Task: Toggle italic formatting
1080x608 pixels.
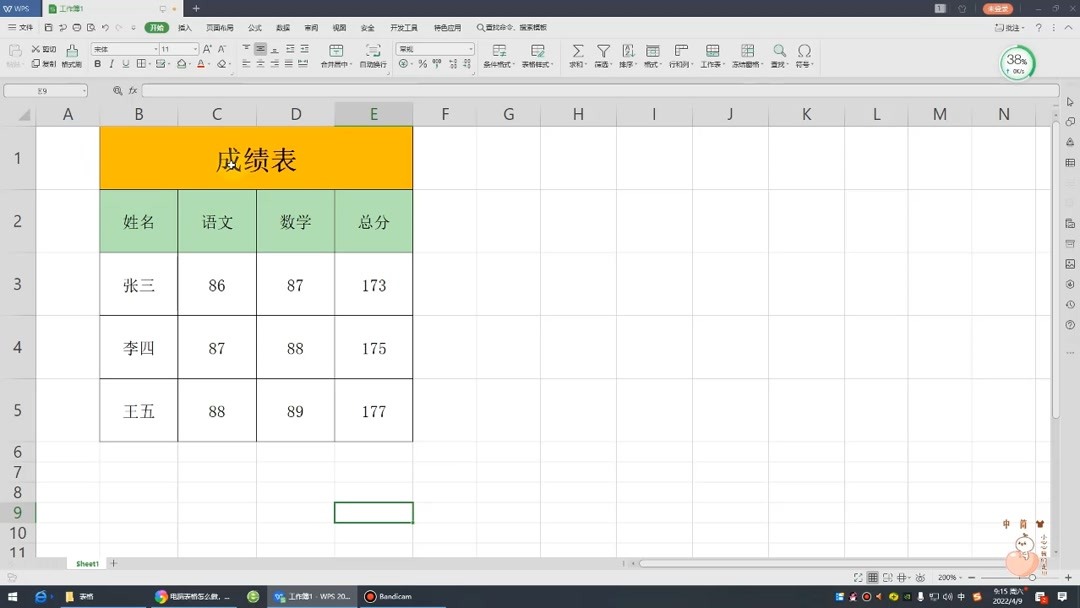Action: pos(110,62)
